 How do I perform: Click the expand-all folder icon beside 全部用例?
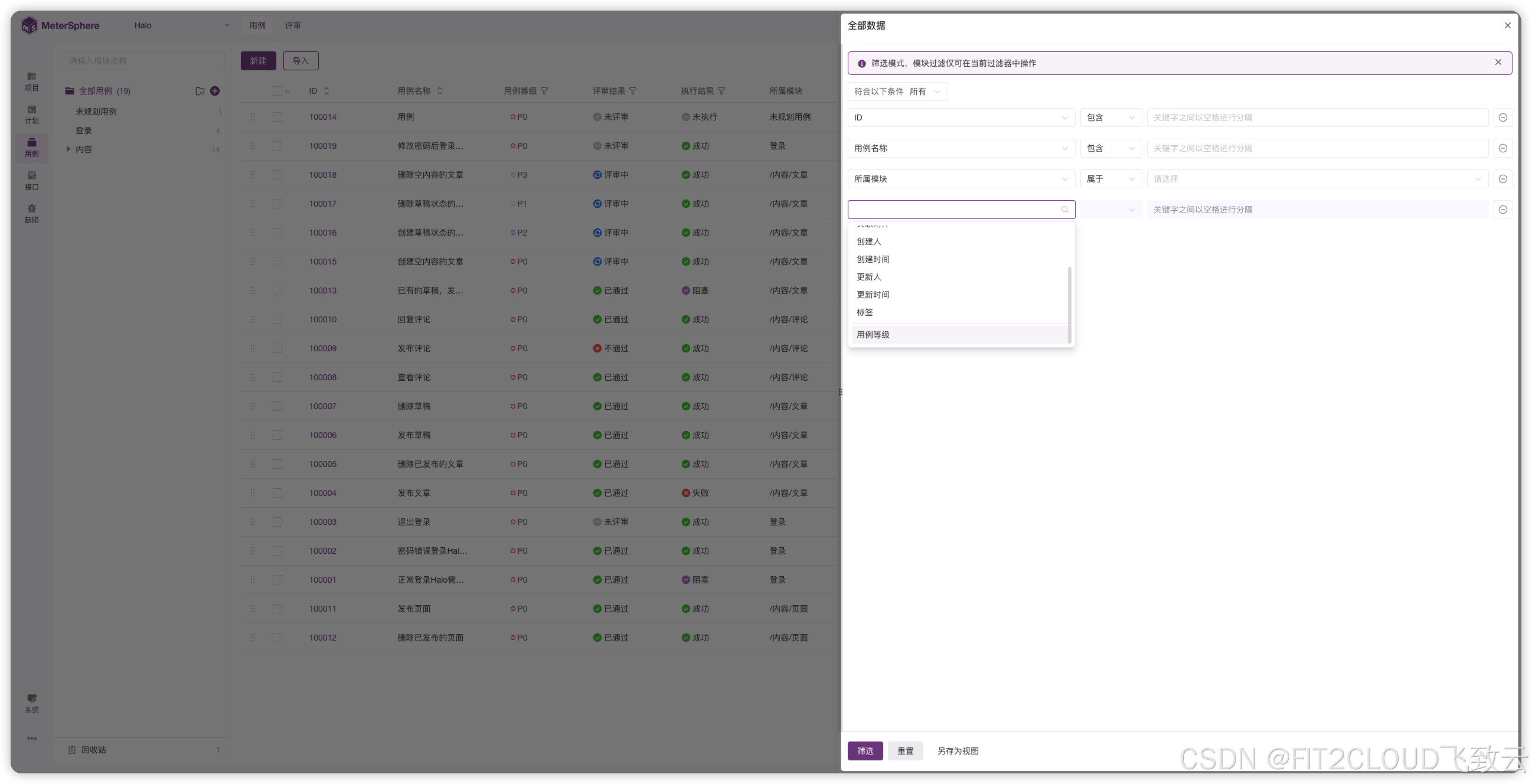[x=200, y=91]
